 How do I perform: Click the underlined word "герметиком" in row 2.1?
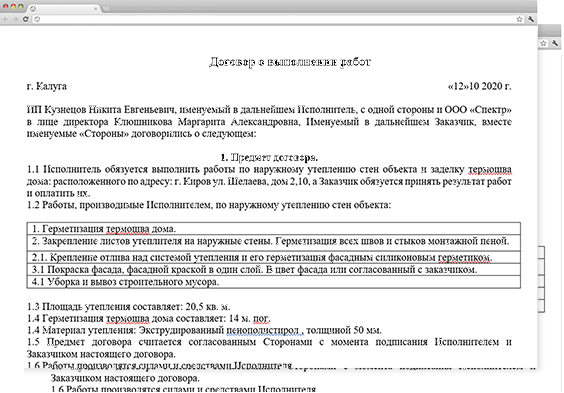465,257
